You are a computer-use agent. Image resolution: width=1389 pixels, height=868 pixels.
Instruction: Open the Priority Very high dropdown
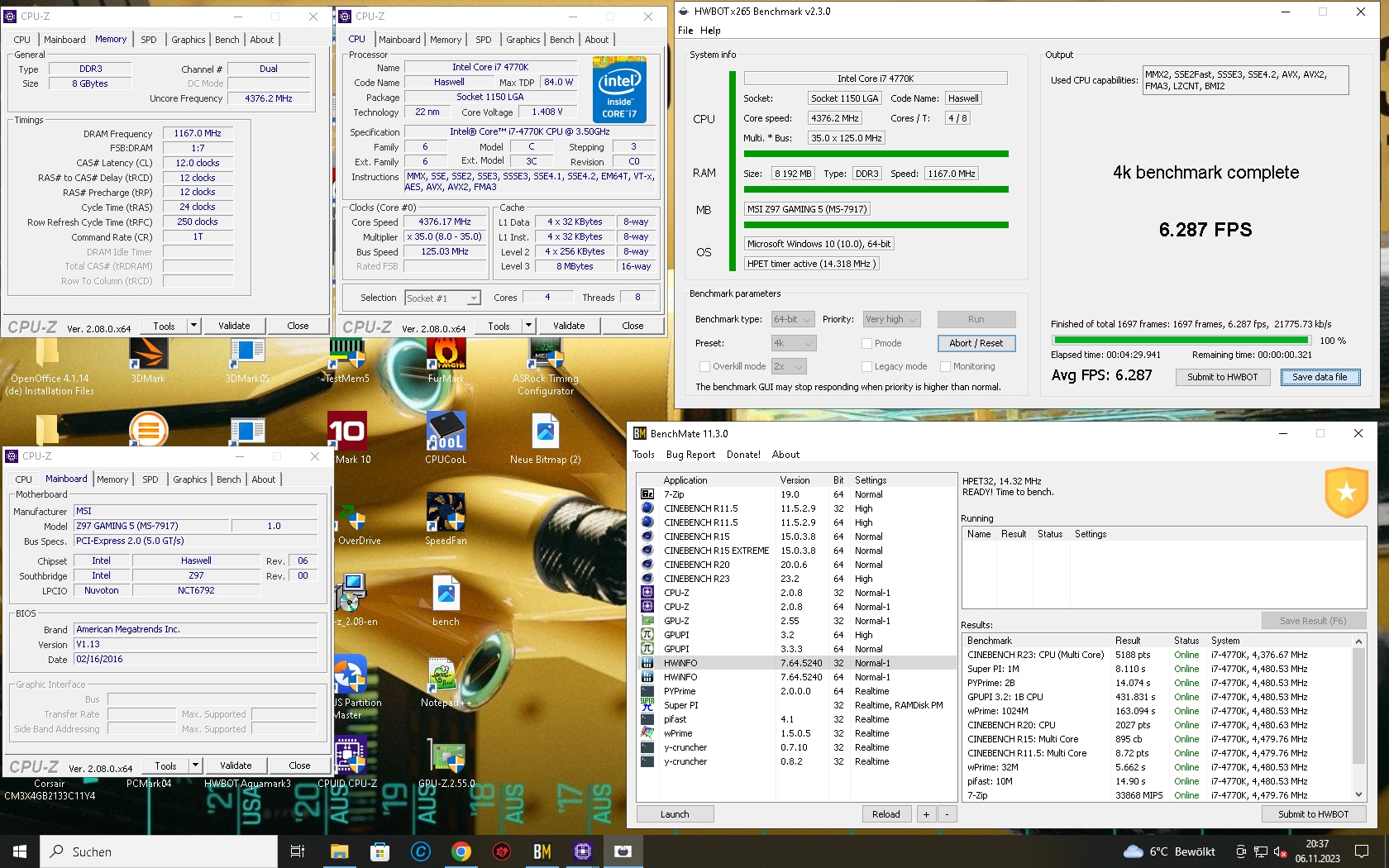click(892, 319)
